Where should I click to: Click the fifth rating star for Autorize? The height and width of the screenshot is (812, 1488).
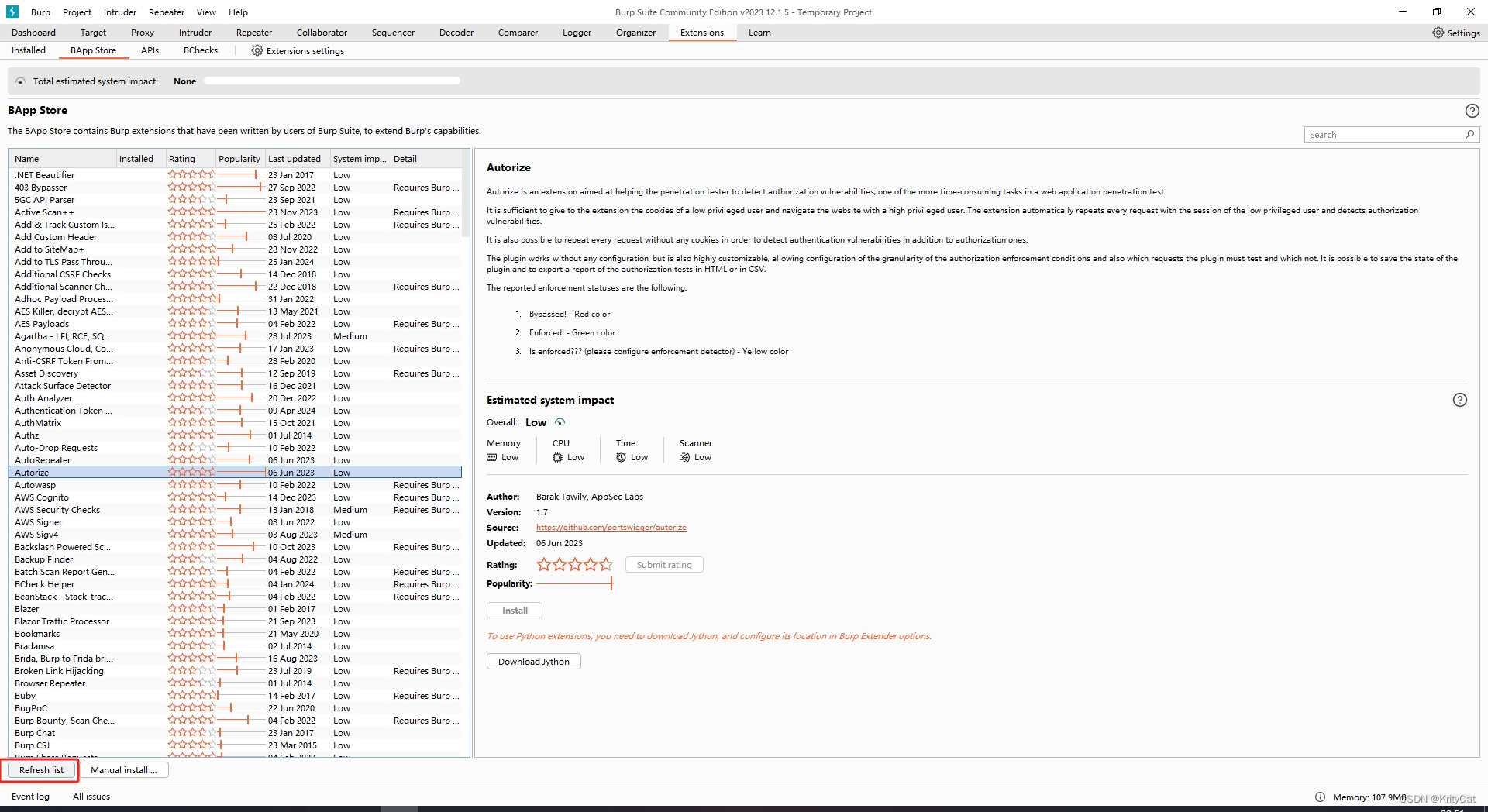point(606,565)
